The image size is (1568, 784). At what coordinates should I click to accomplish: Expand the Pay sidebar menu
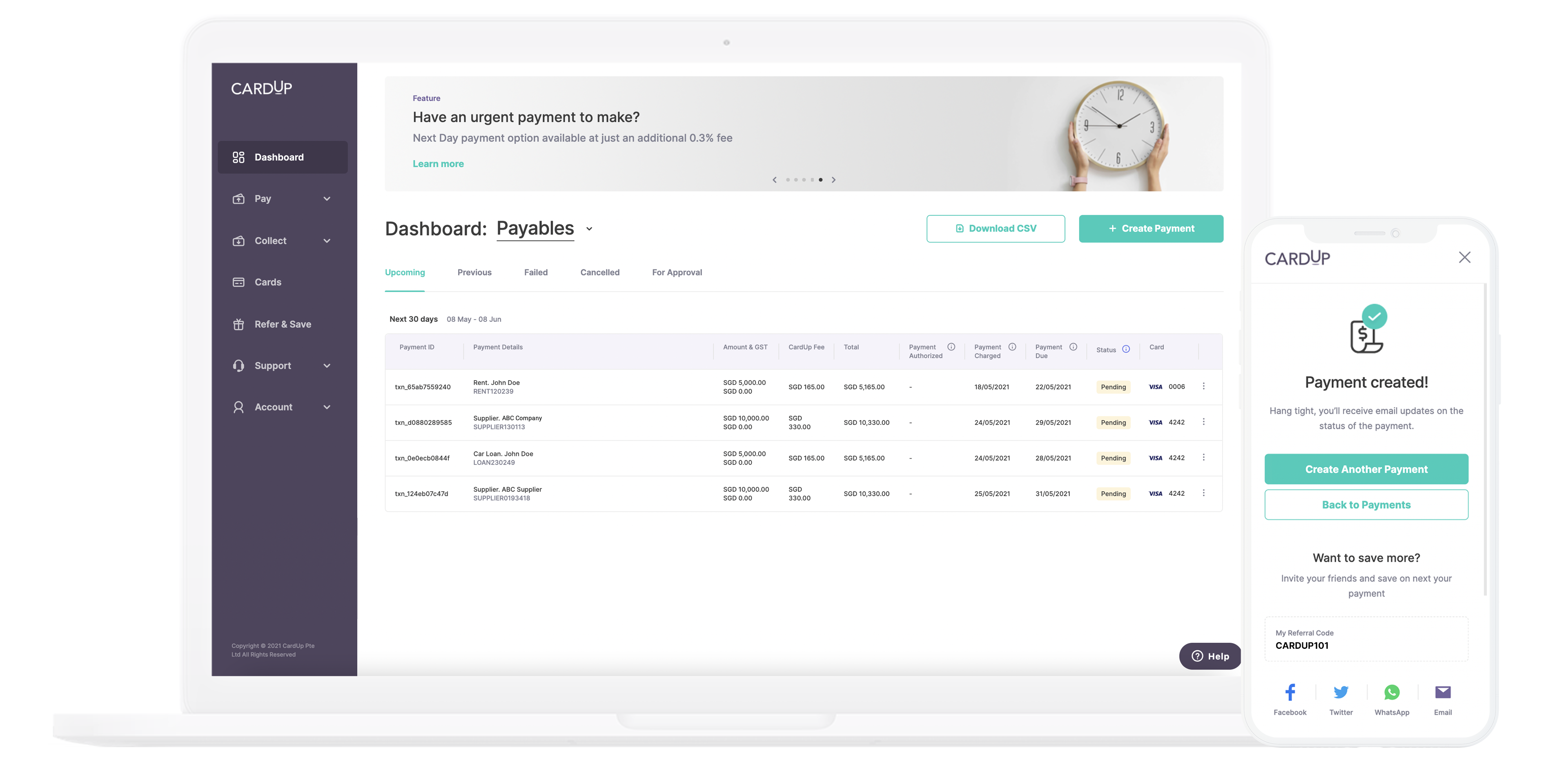(x=327, y=198)
